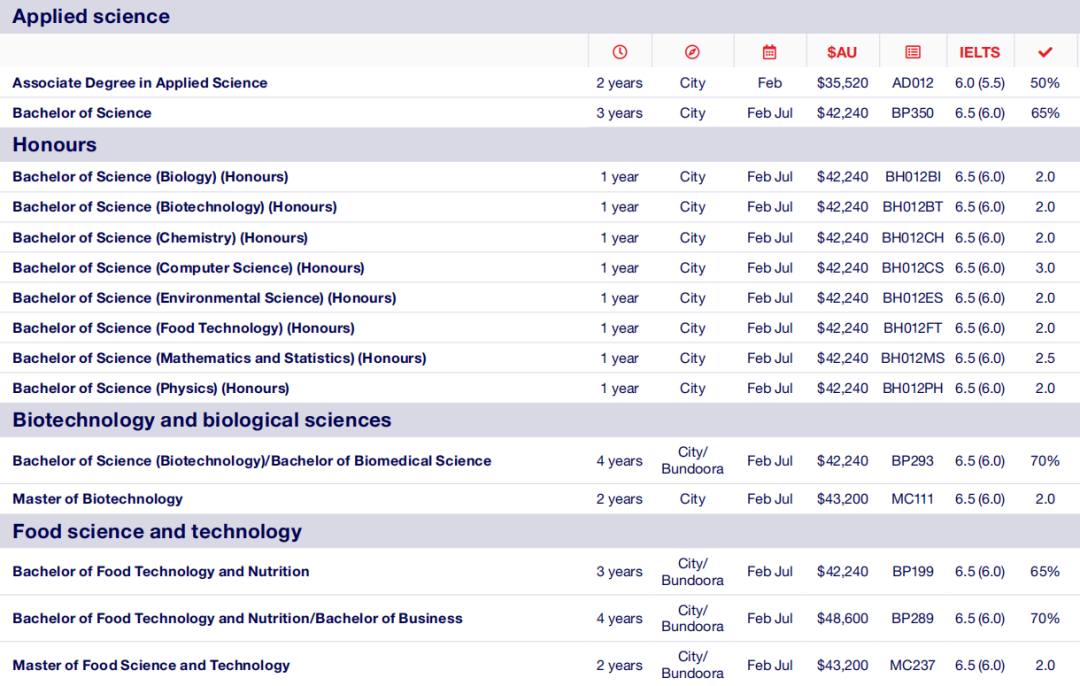Click the 50% entry requirement value
Image resolution: width=1080 pixels, height=686 pixels.
click(1045, 83)
